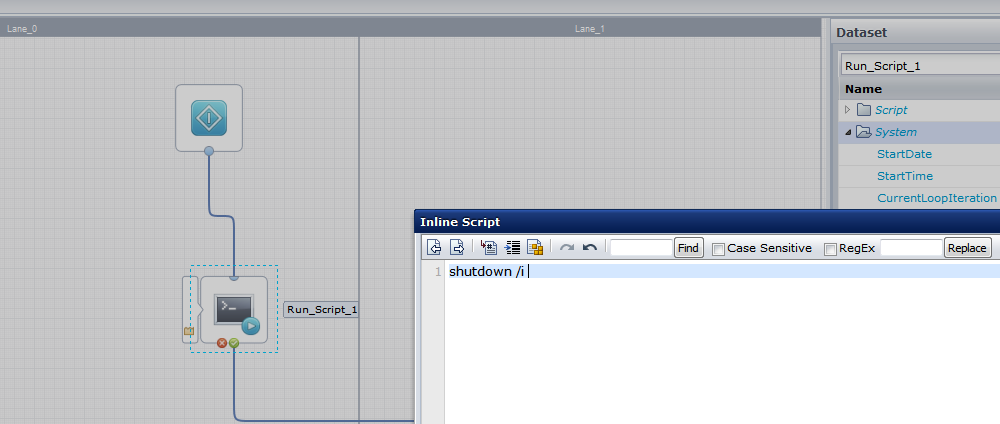Select the StartTime dataset item
Image resolution: width=1000 pixels, height=424 pixels.
pyautogui.click(x=905, y=176)
